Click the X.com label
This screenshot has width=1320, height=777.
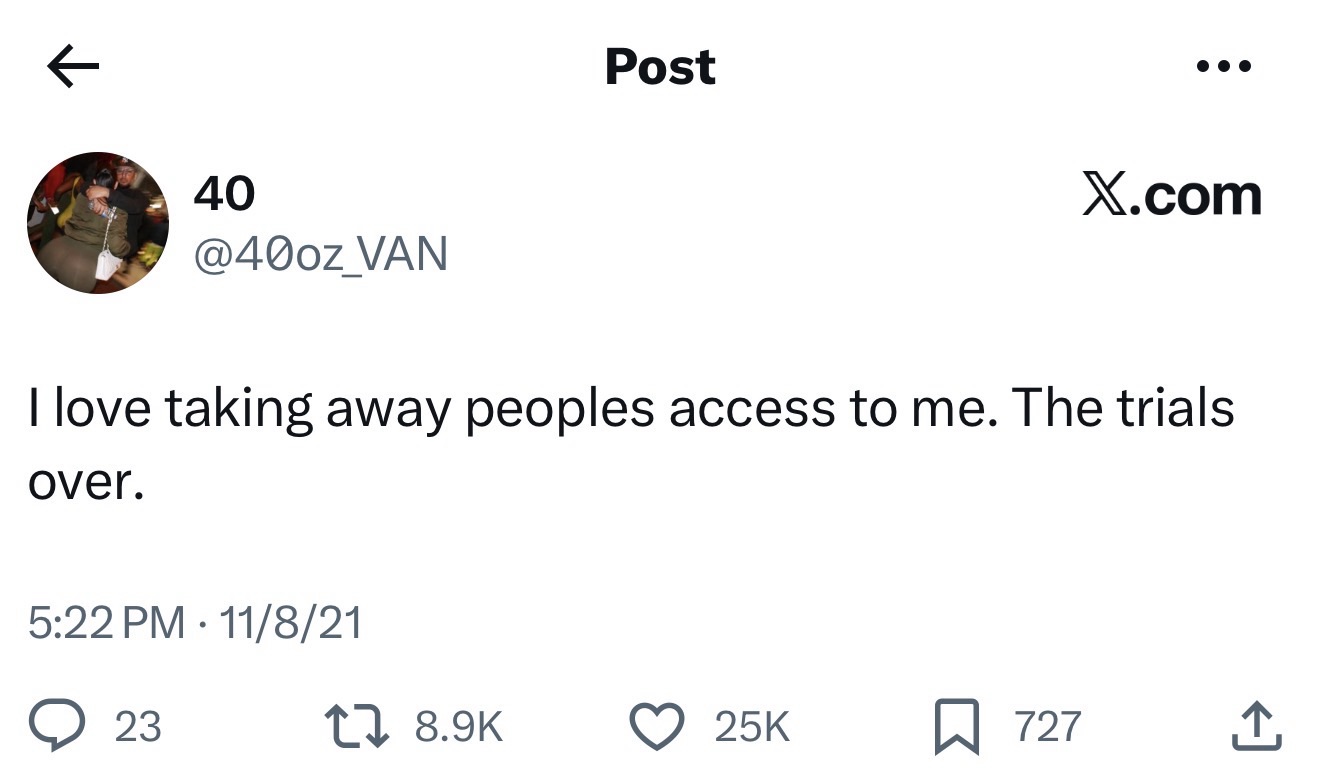[x=1171, y=195]
